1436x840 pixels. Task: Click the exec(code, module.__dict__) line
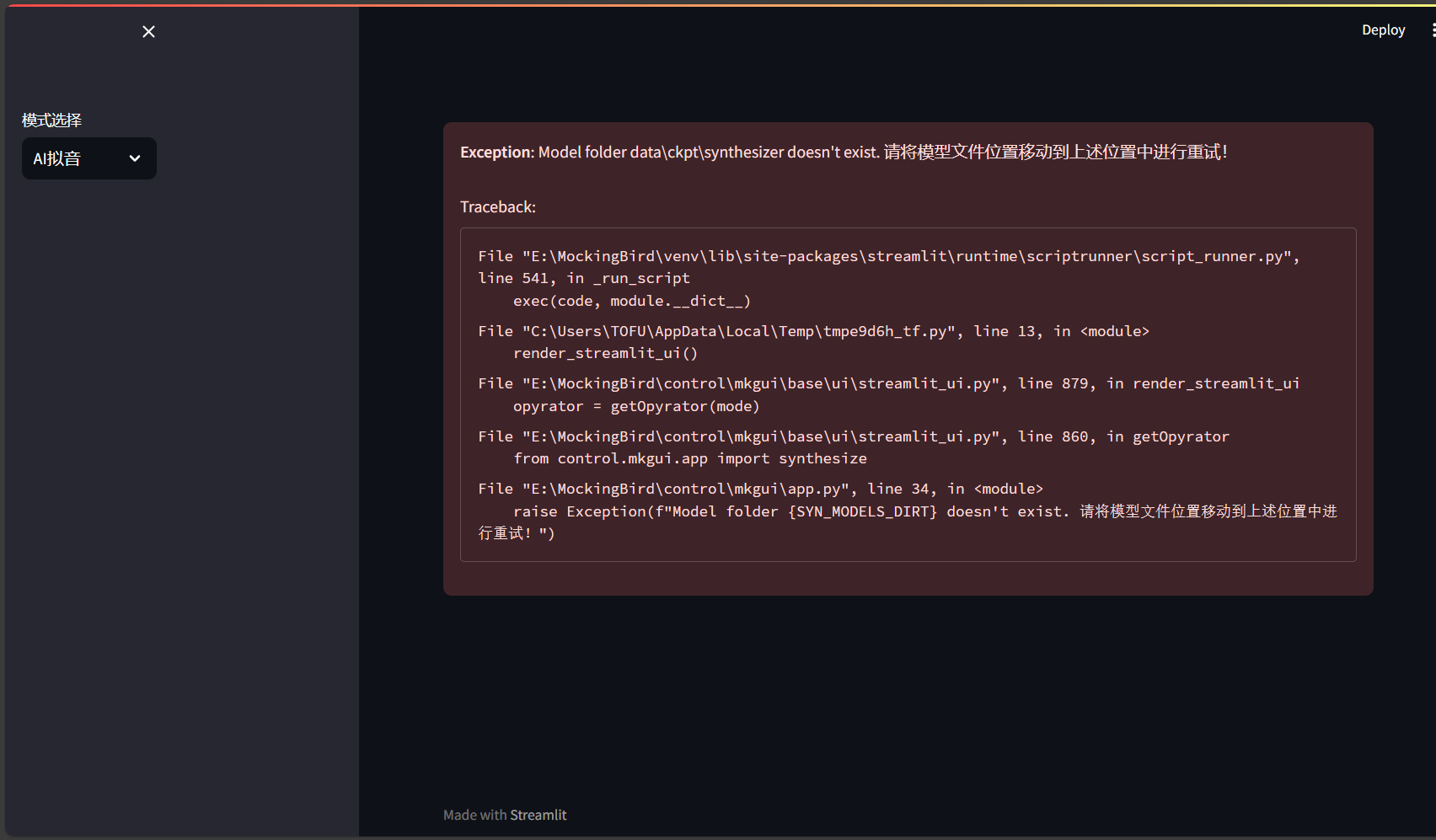click(x=631, y=301)
